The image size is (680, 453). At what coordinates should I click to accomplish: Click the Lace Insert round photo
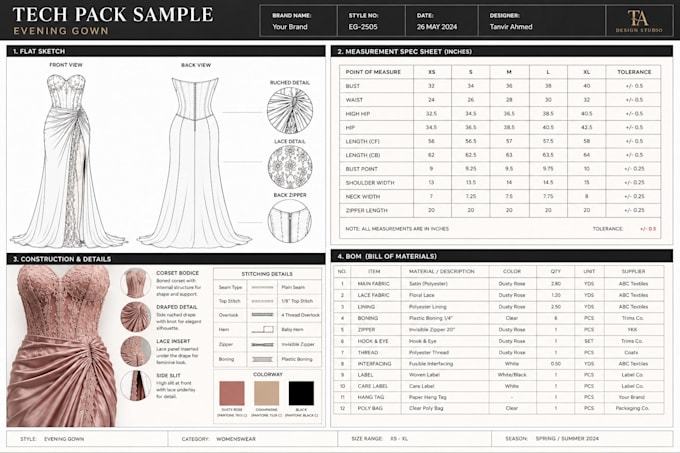pos(135,351)
